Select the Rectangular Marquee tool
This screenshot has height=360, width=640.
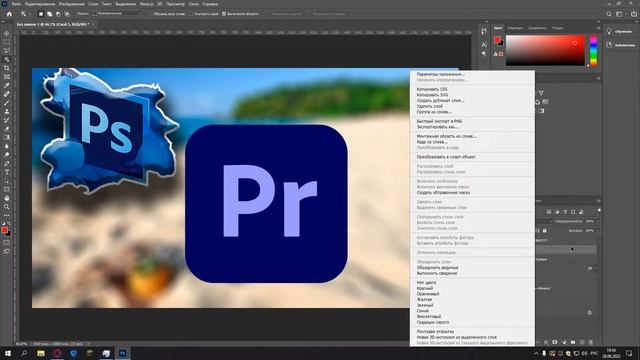pos(7,42)
